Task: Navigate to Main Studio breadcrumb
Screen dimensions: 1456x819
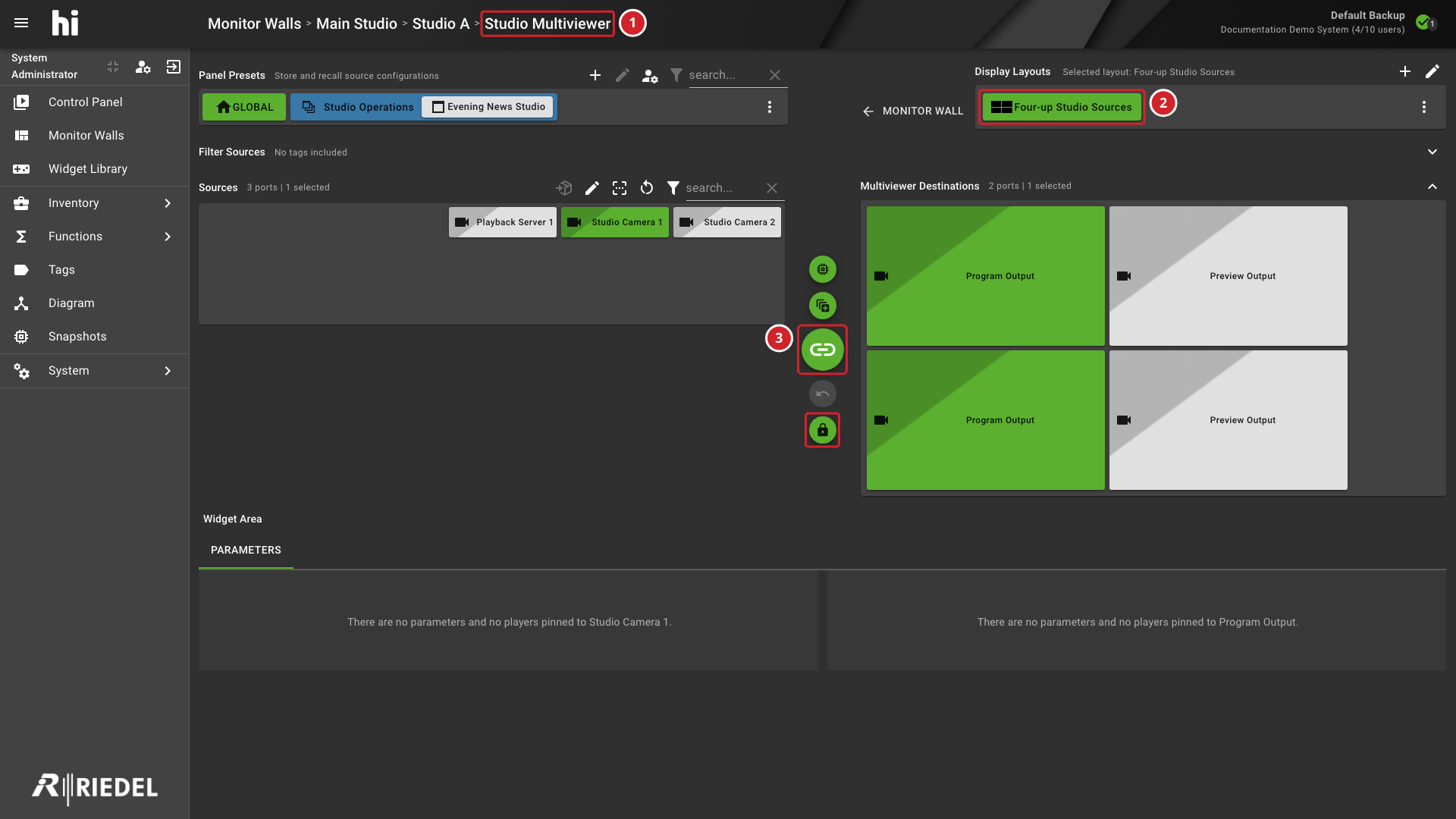Action: point(356,24)
